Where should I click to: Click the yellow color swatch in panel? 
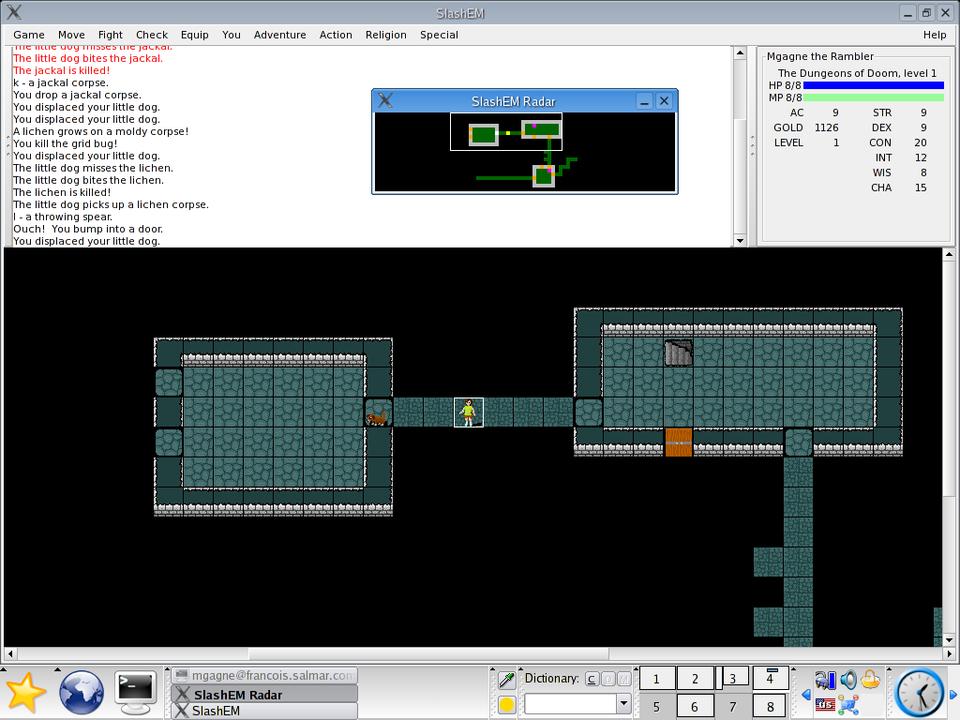(507, 705)
